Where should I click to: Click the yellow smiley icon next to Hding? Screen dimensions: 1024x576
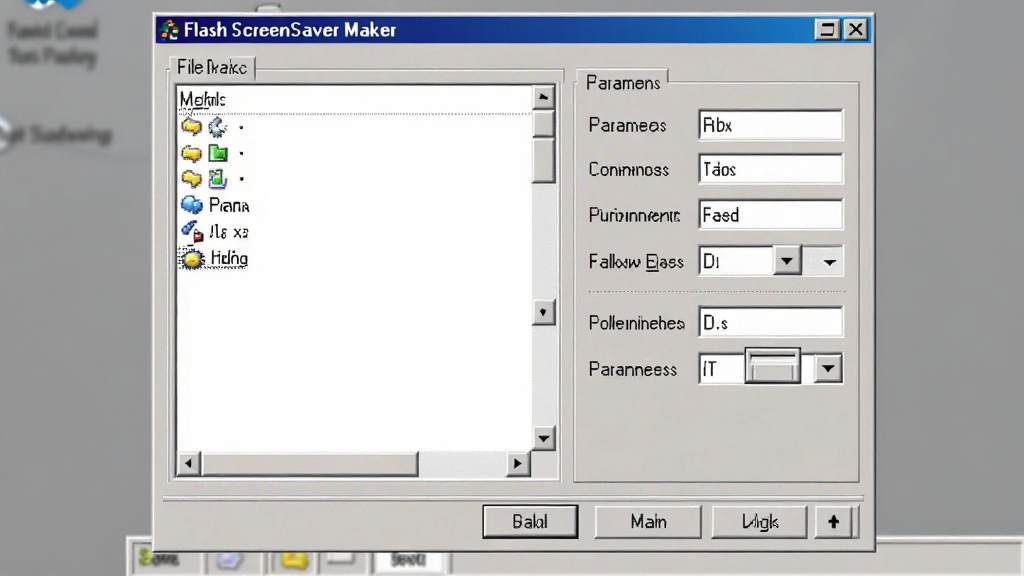[x=192, y=259]
